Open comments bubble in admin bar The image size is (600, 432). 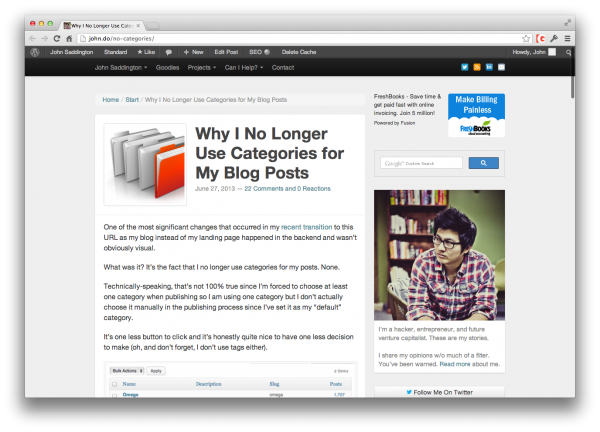(x=169, y=52)
